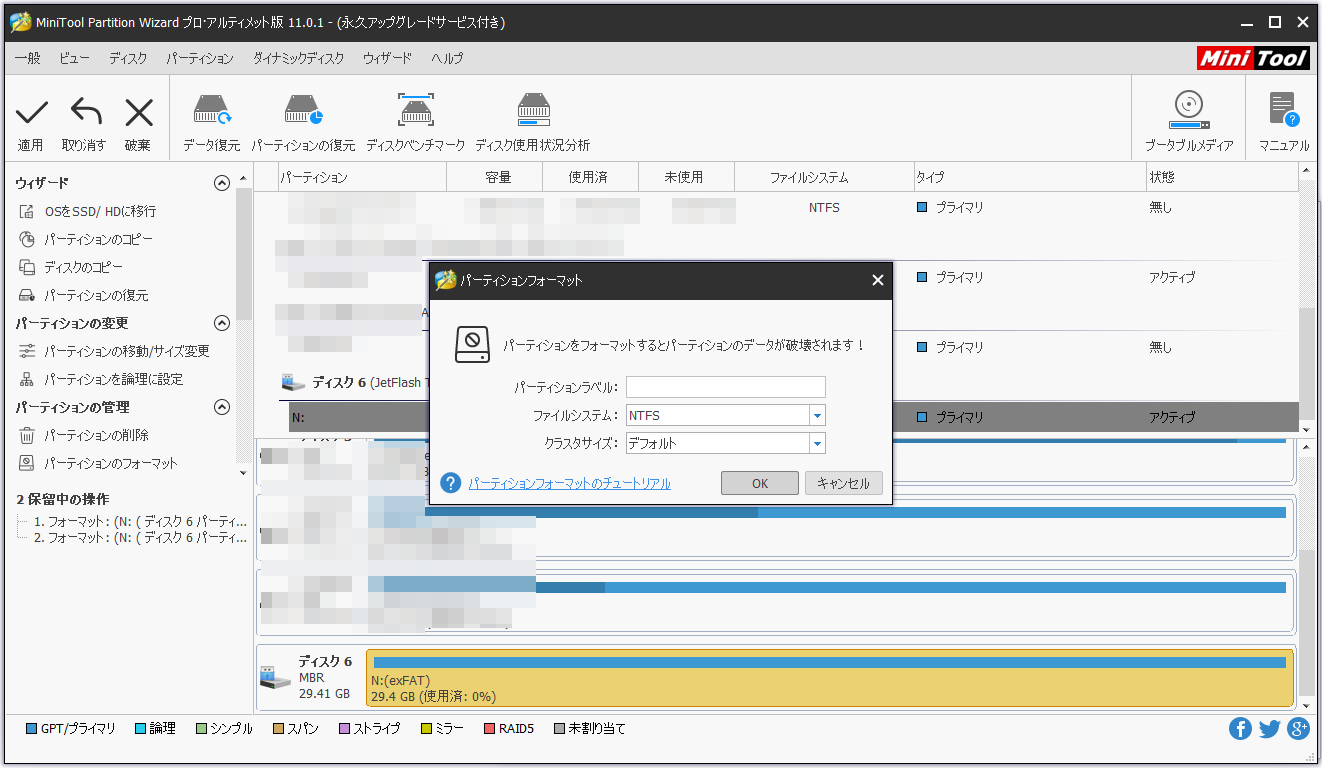1322x768 pixels.
Task: Click the RAID5 legend swatch
Action: (x=490, y=729)
